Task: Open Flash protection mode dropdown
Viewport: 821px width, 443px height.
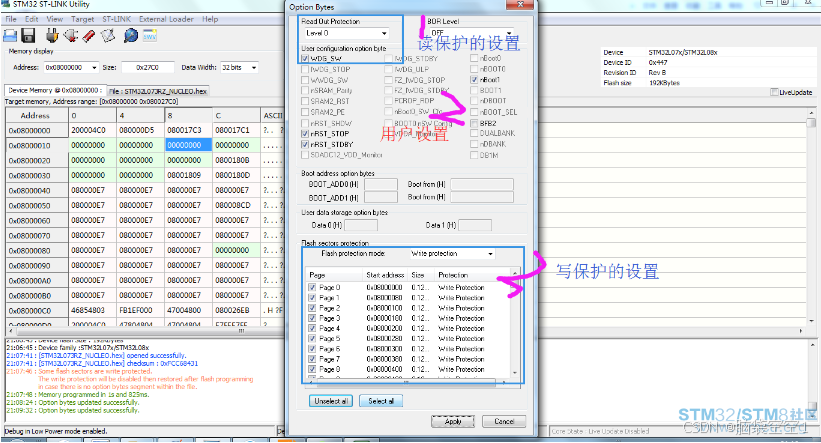Action: coord(490,254)
